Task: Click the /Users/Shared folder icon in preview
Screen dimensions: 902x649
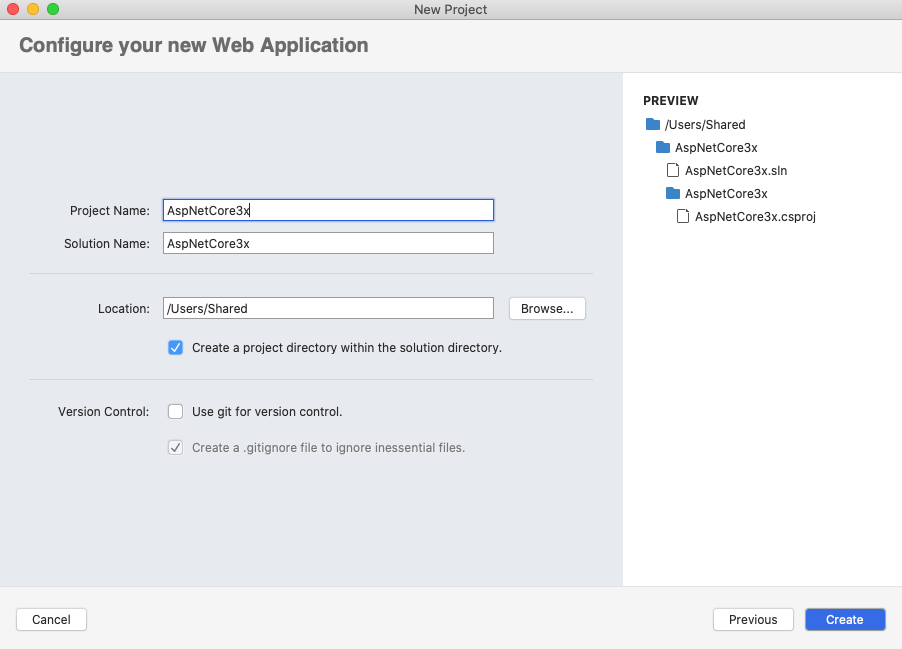Action: (651, 124)
